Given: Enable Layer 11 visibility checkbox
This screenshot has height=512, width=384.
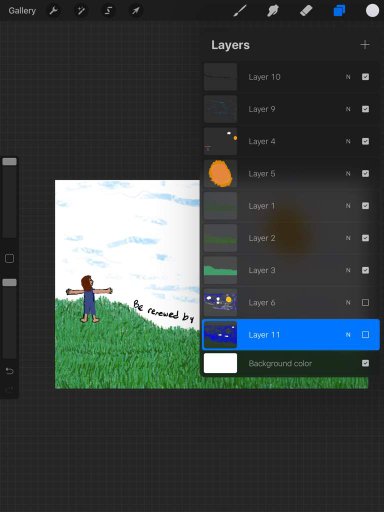Looking at the screenshot, I should click(x=365, y=334).
